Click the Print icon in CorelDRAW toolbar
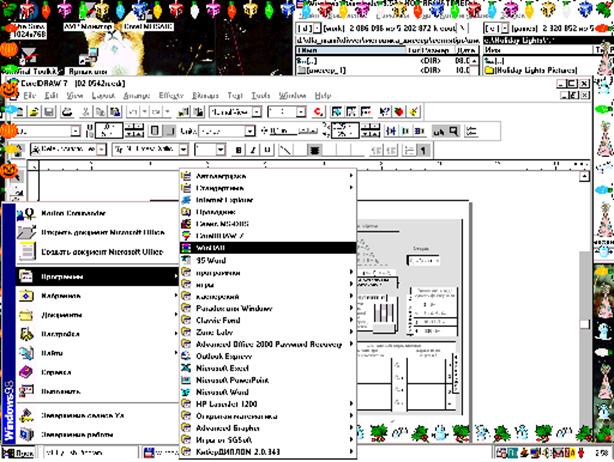 tap(67, 112)
